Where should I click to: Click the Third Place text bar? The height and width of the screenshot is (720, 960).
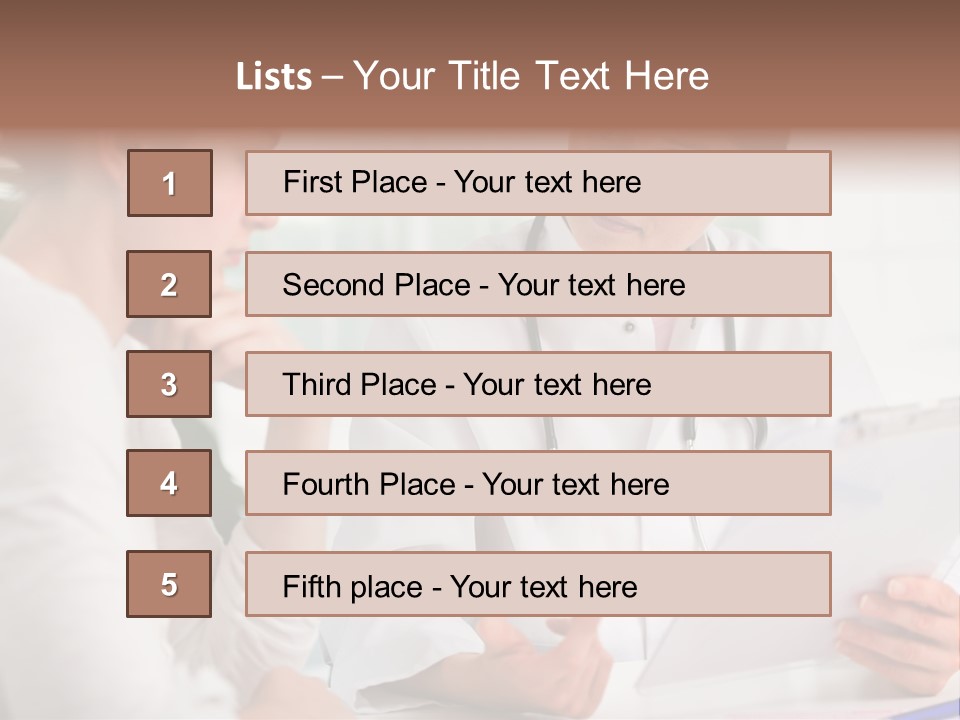(x=538, y=384)
